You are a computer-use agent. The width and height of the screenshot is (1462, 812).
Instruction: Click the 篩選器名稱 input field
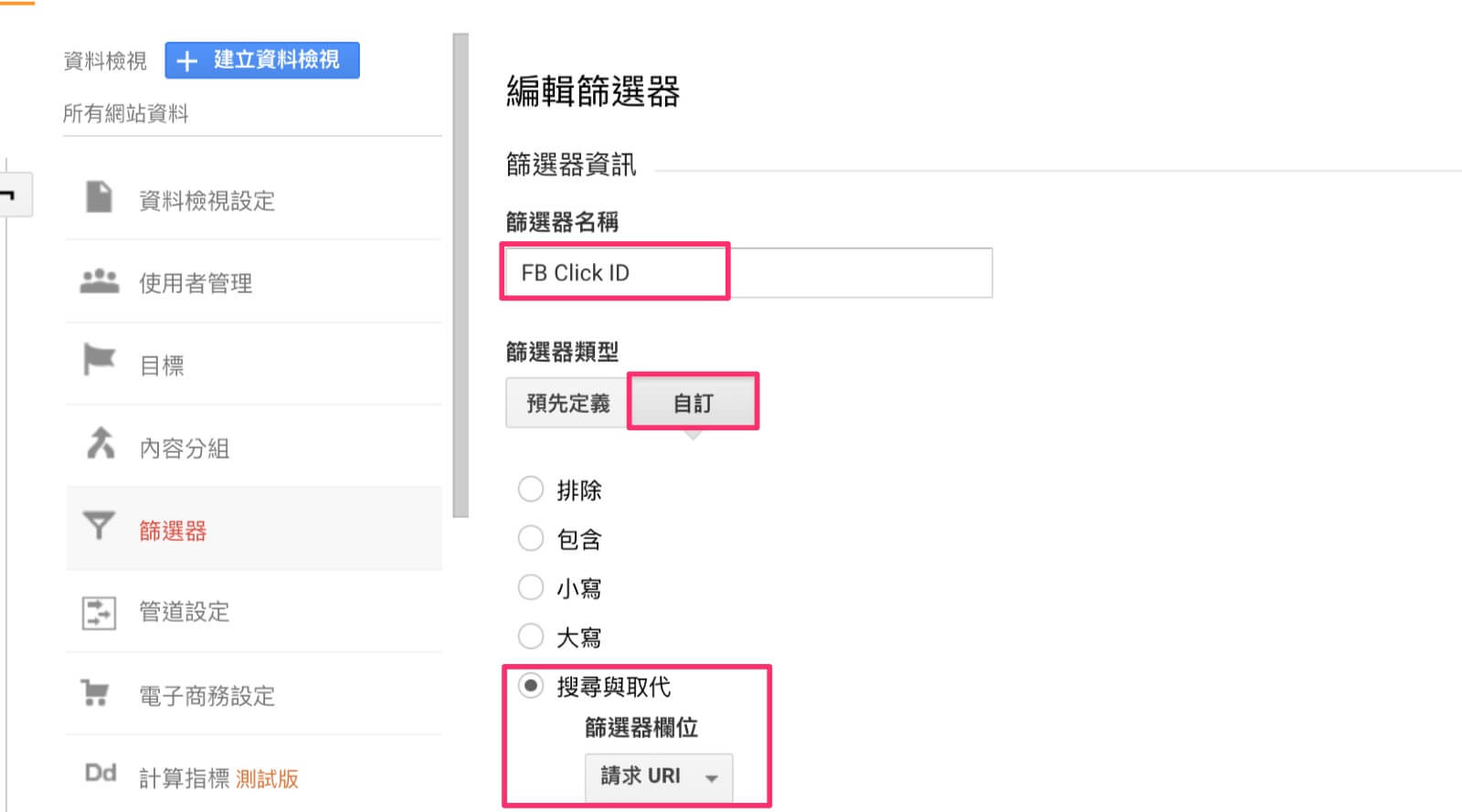click(747, 272)
